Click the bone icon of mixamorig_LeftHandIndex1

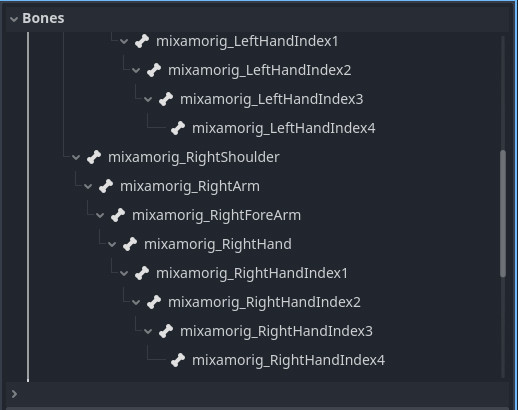(x=142, y=41)
